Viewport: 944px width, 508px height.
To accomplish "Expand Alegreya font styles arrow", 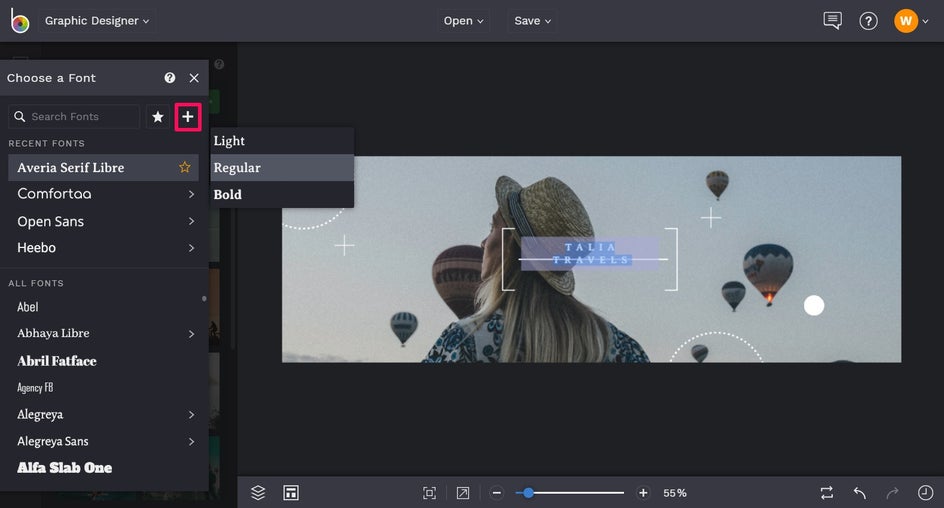I will point(191,414).
